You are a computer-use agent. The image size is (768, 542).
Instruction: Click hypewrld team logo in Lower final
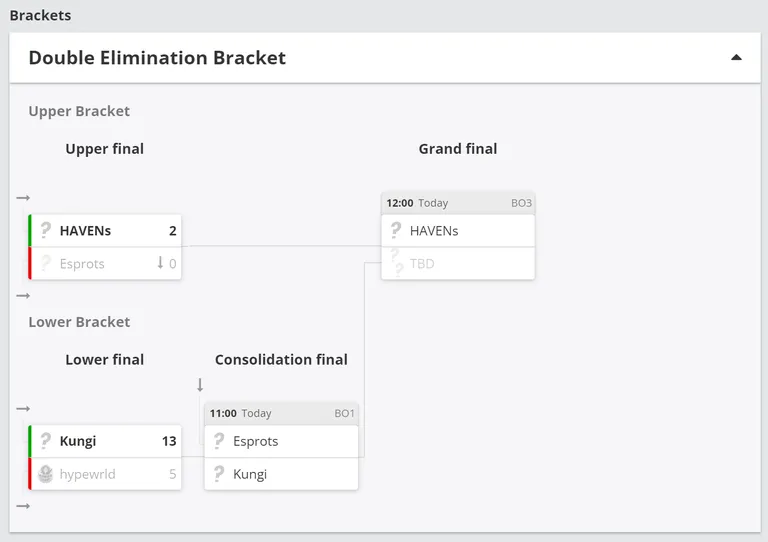click(x=46, y=473)
